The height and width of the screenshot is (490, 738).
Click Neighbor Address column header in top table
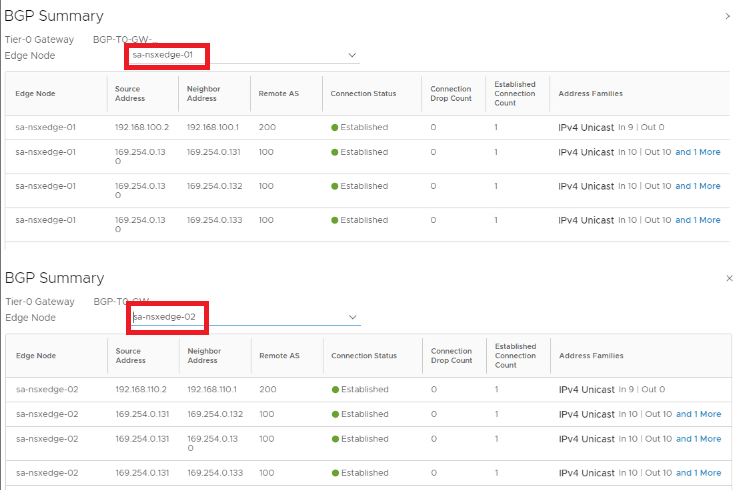[203, 93]
